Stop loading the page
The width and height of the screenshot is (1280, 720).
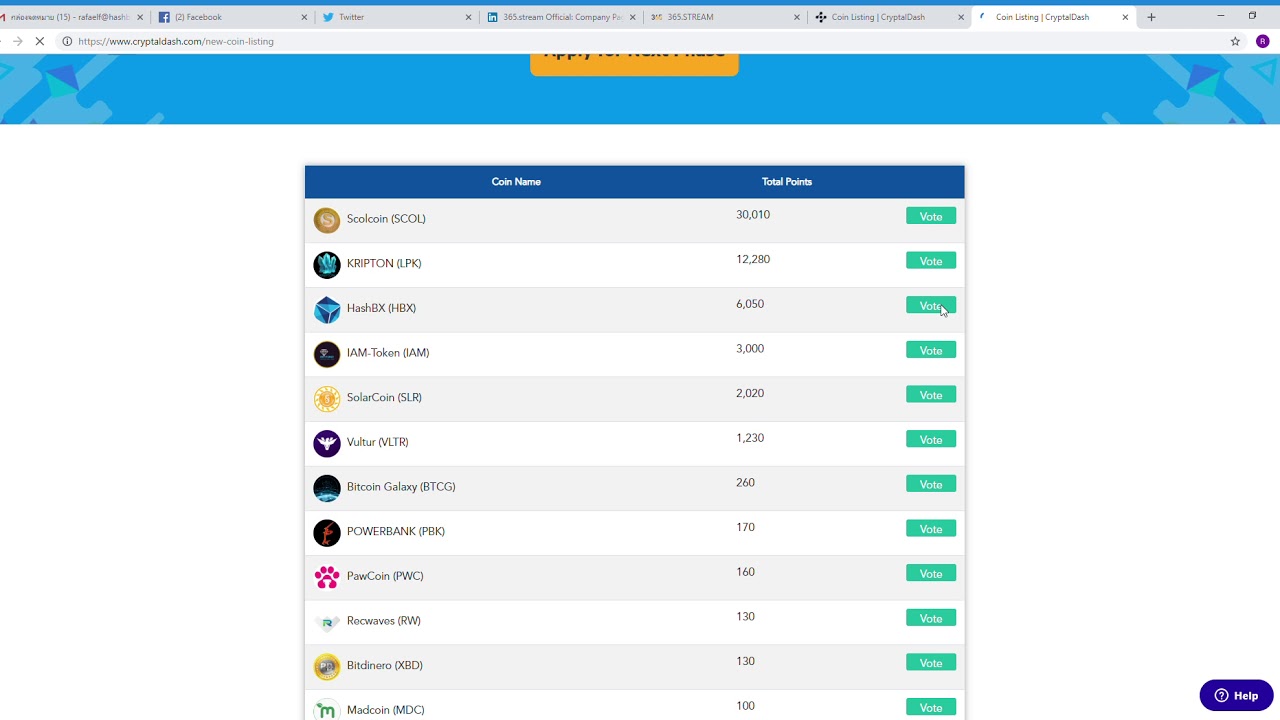point(40,41)
